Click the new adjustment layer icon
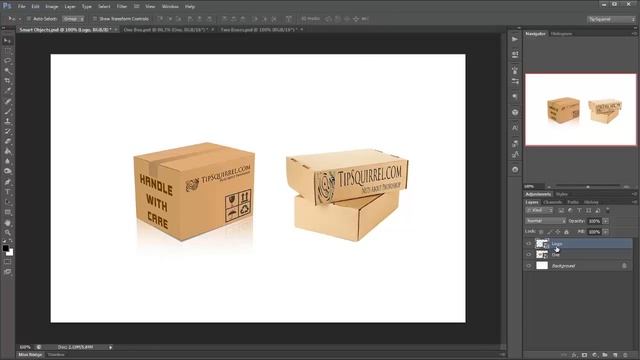 tap(595, 355)
